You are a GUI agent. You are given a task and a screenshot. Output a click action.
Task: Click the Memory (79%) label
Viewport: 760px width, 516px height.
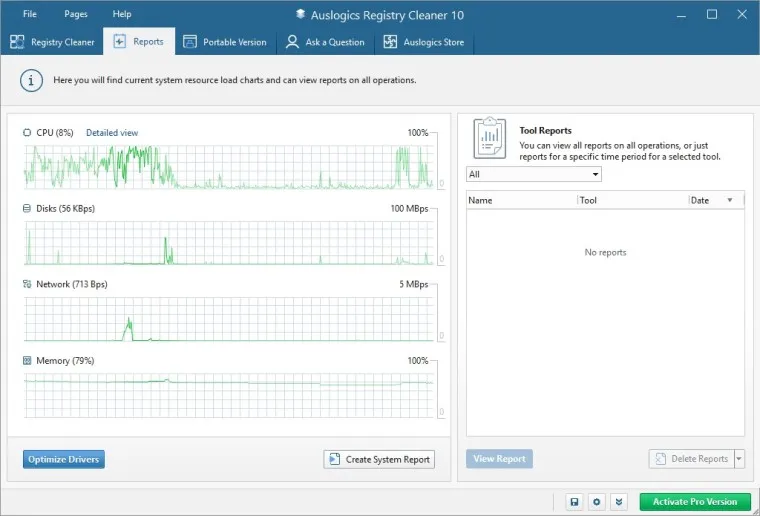tap(65, 361)
